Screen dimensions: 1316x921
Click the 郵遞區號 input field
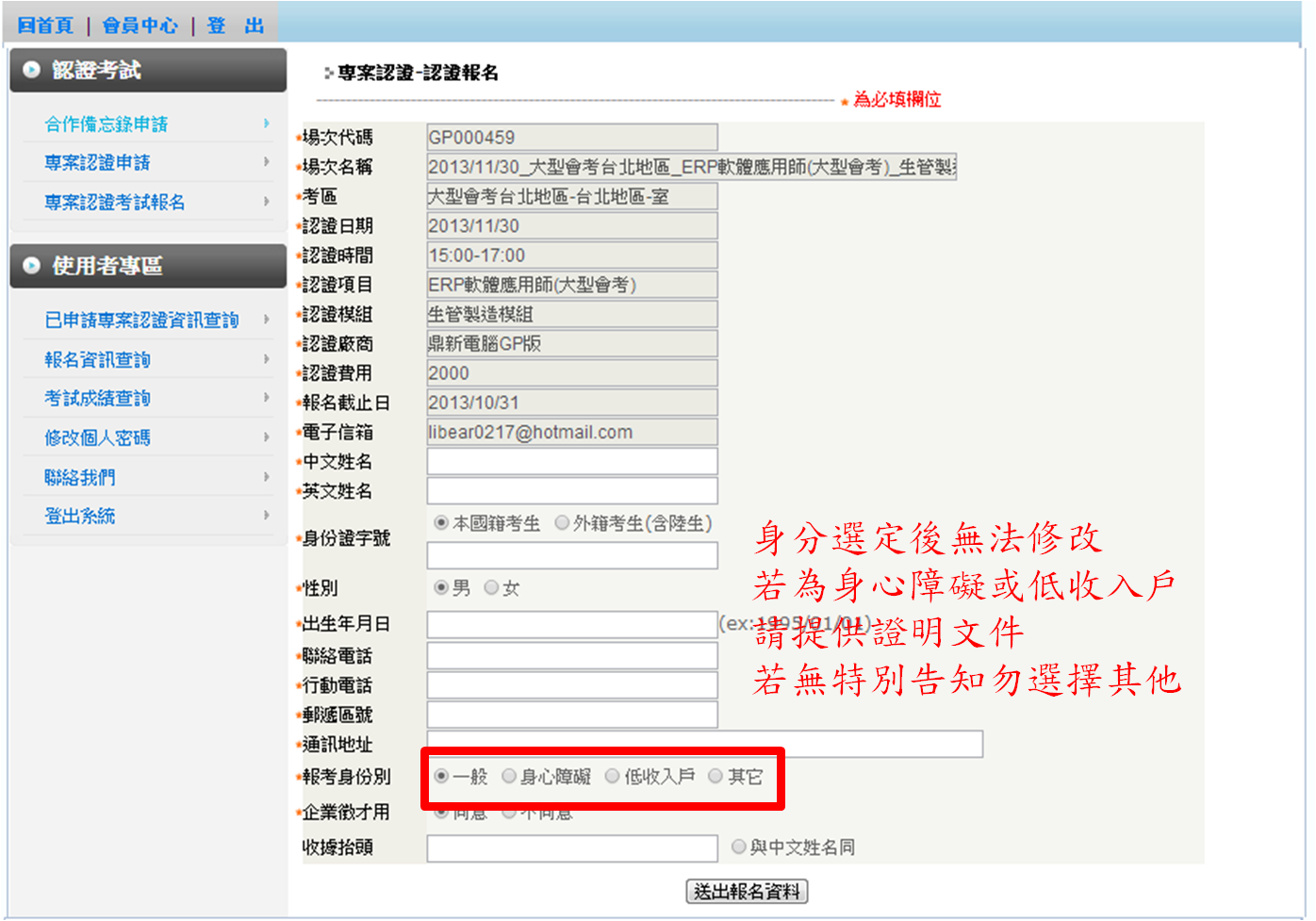pos(572,715)
